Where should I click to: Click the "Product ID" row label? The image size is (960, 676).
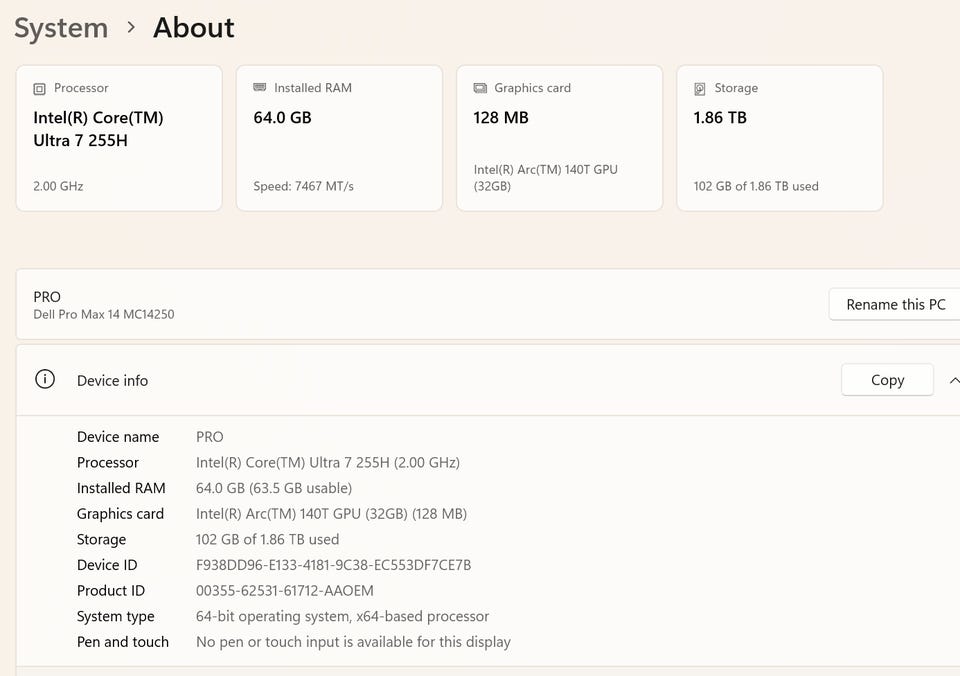(x=111, y=591)
